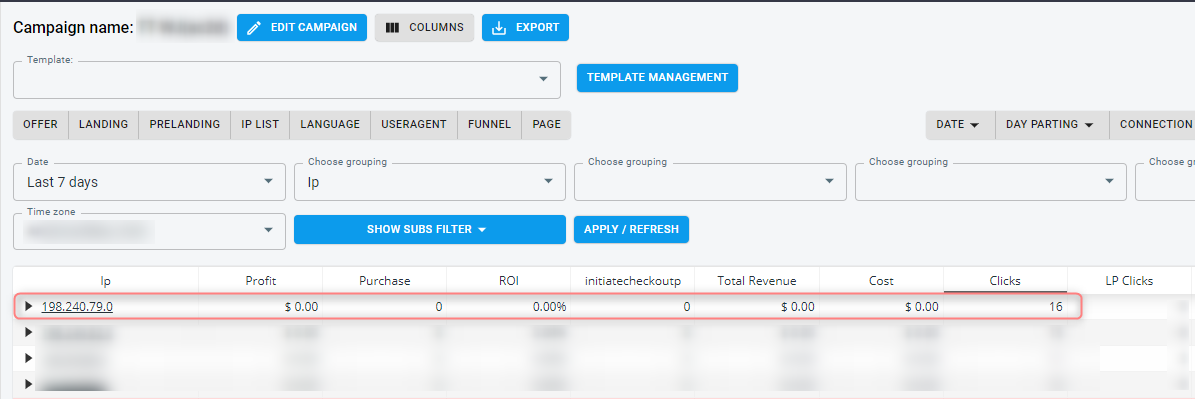
Task: Select the USERAGENT tab
Action: (x=414, y=124)
